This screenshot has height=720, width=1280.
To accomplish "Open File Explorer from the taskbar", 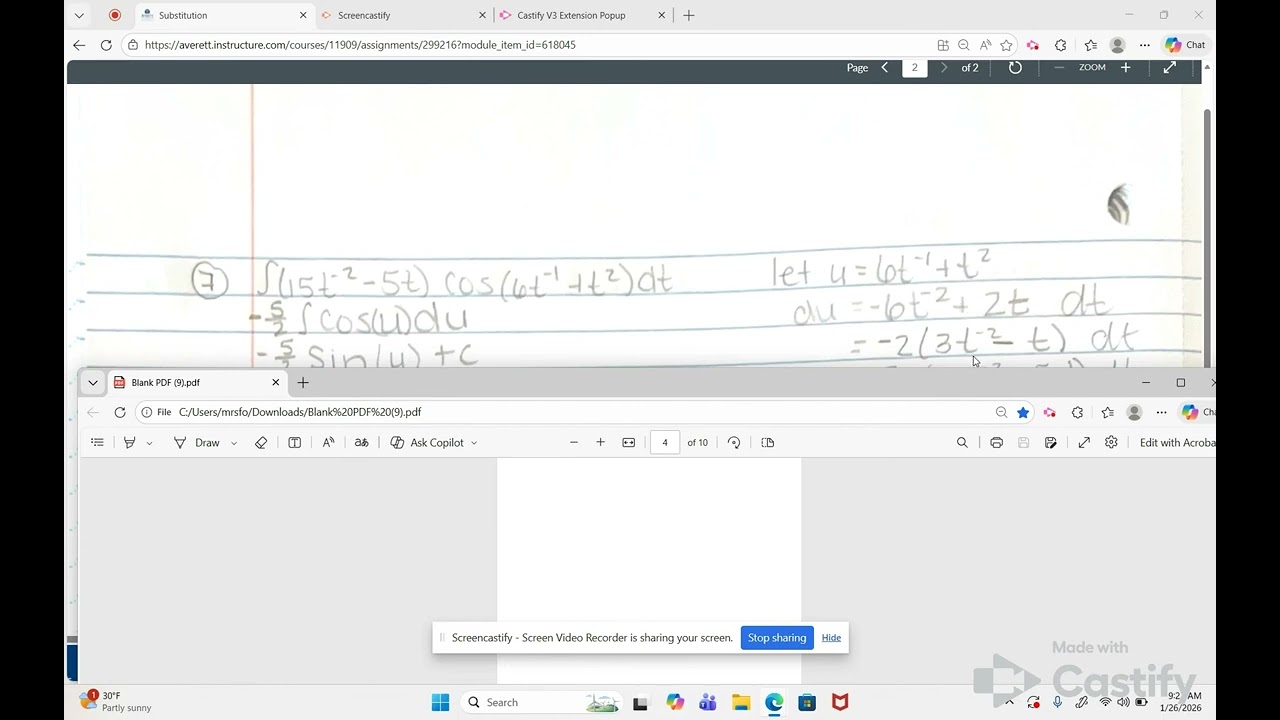I will pos(741,702).
